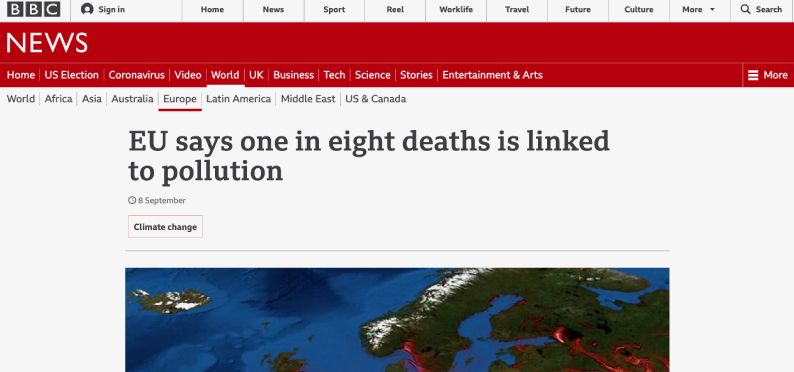Open Africa region link
This screenshot has height=372, width=794.
tap(58, 99)
